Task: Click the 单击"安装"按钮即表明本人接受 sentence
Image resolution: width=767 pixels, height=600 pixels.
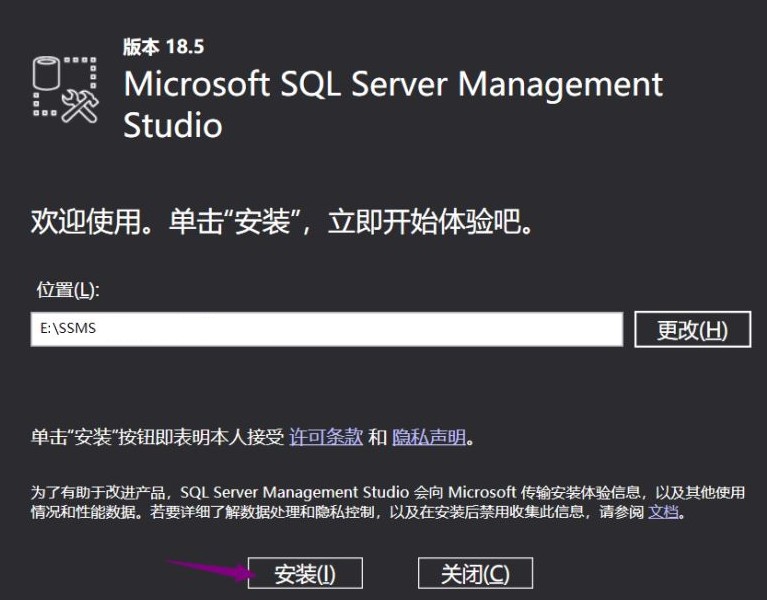Action: [158, 437]
